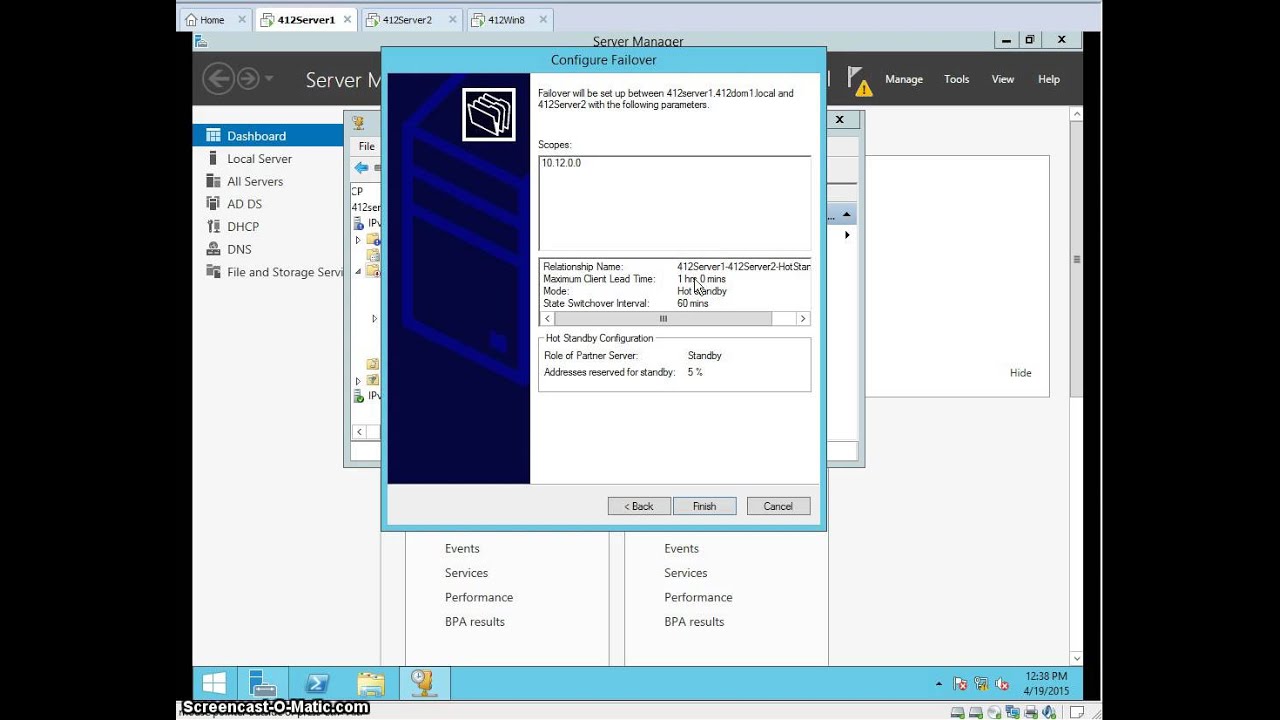Screen dimensions: 1280x720
Task: Select the All Servers icon
Action: click(x=213, y=181)
